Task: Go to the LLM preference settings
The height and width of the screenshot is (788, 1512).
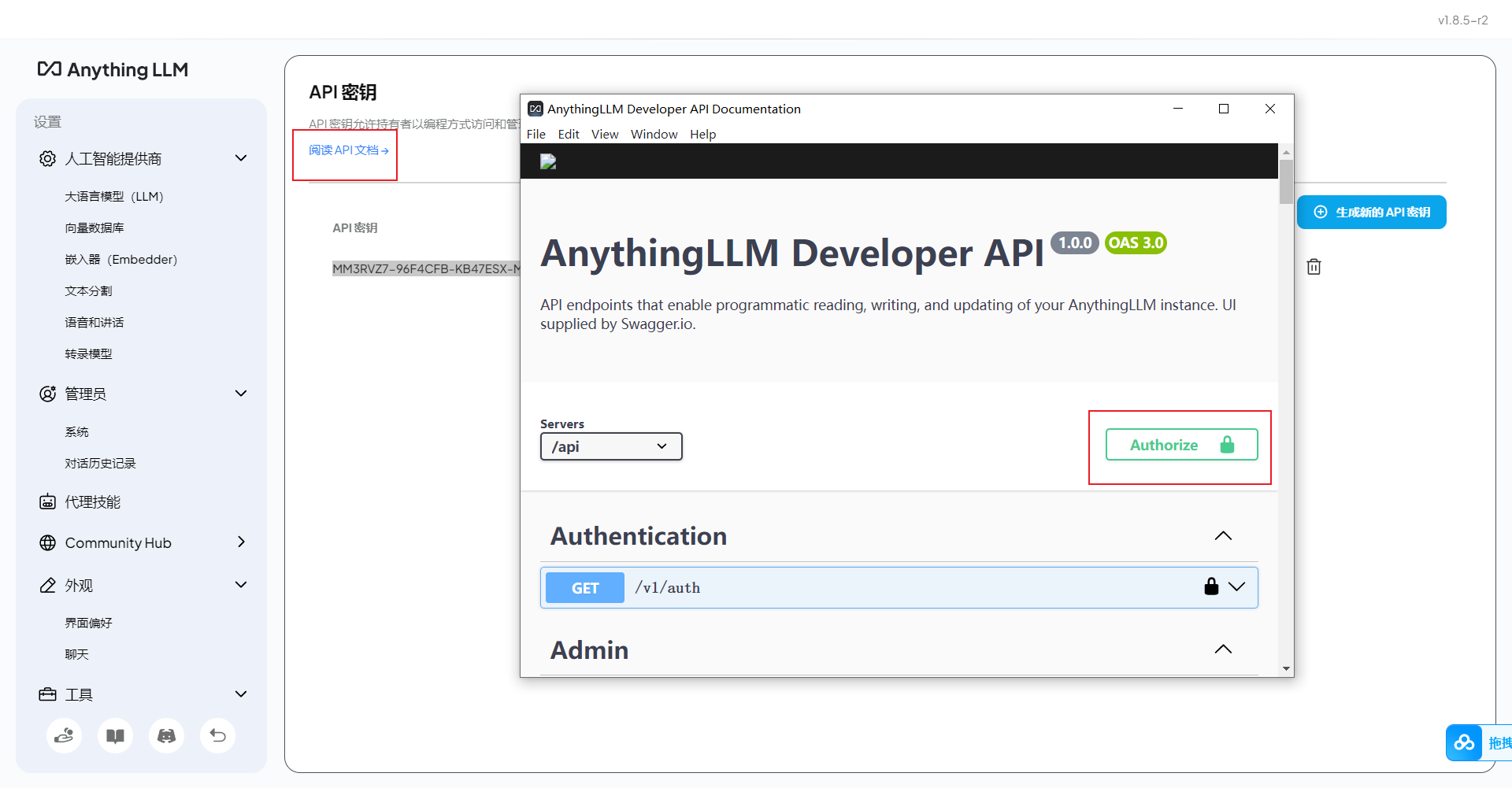Action: [x=114, y=197]
